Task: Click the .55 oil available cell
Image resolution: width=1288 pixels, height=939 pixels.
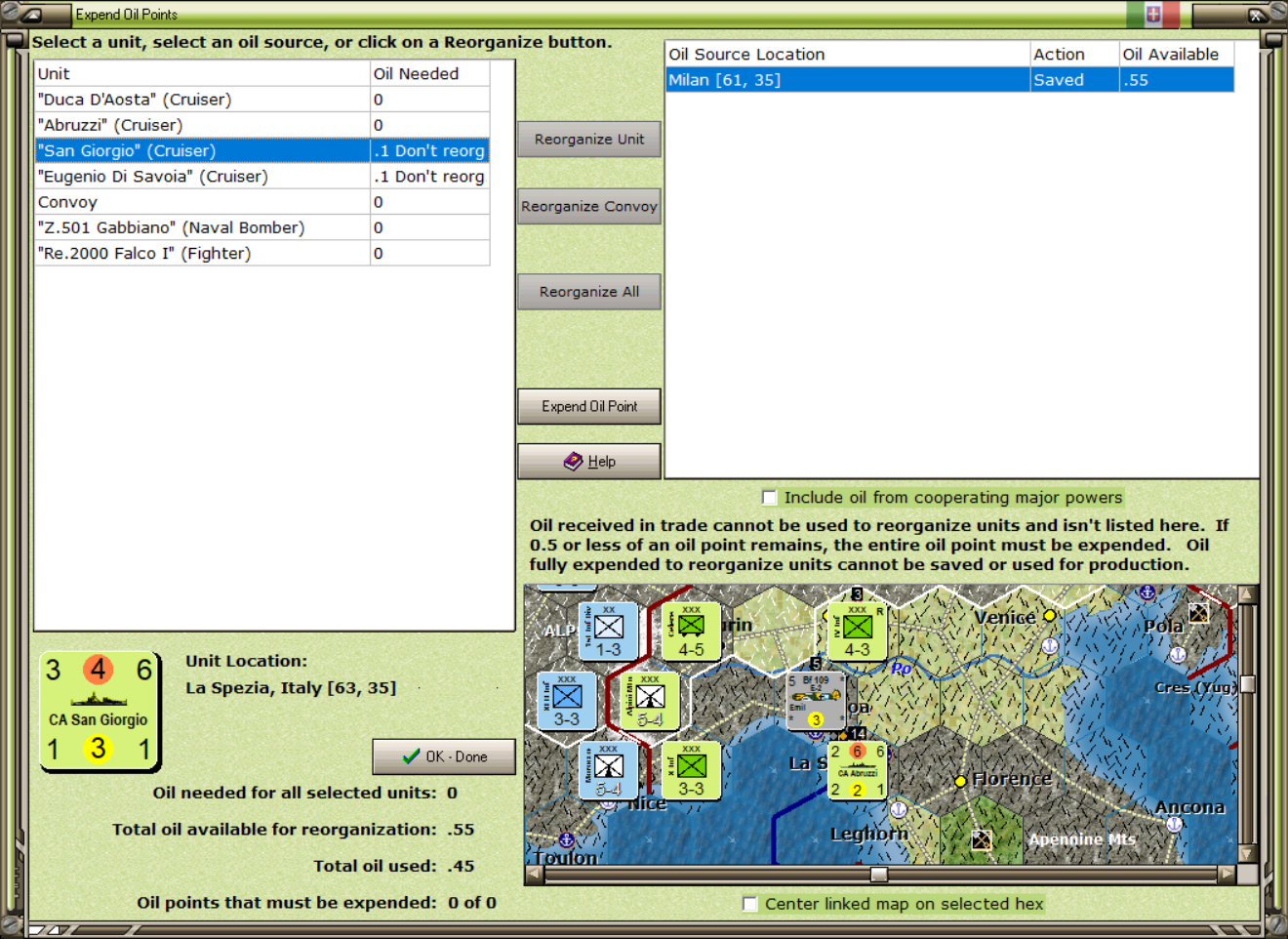Action: click(1177, 80)
